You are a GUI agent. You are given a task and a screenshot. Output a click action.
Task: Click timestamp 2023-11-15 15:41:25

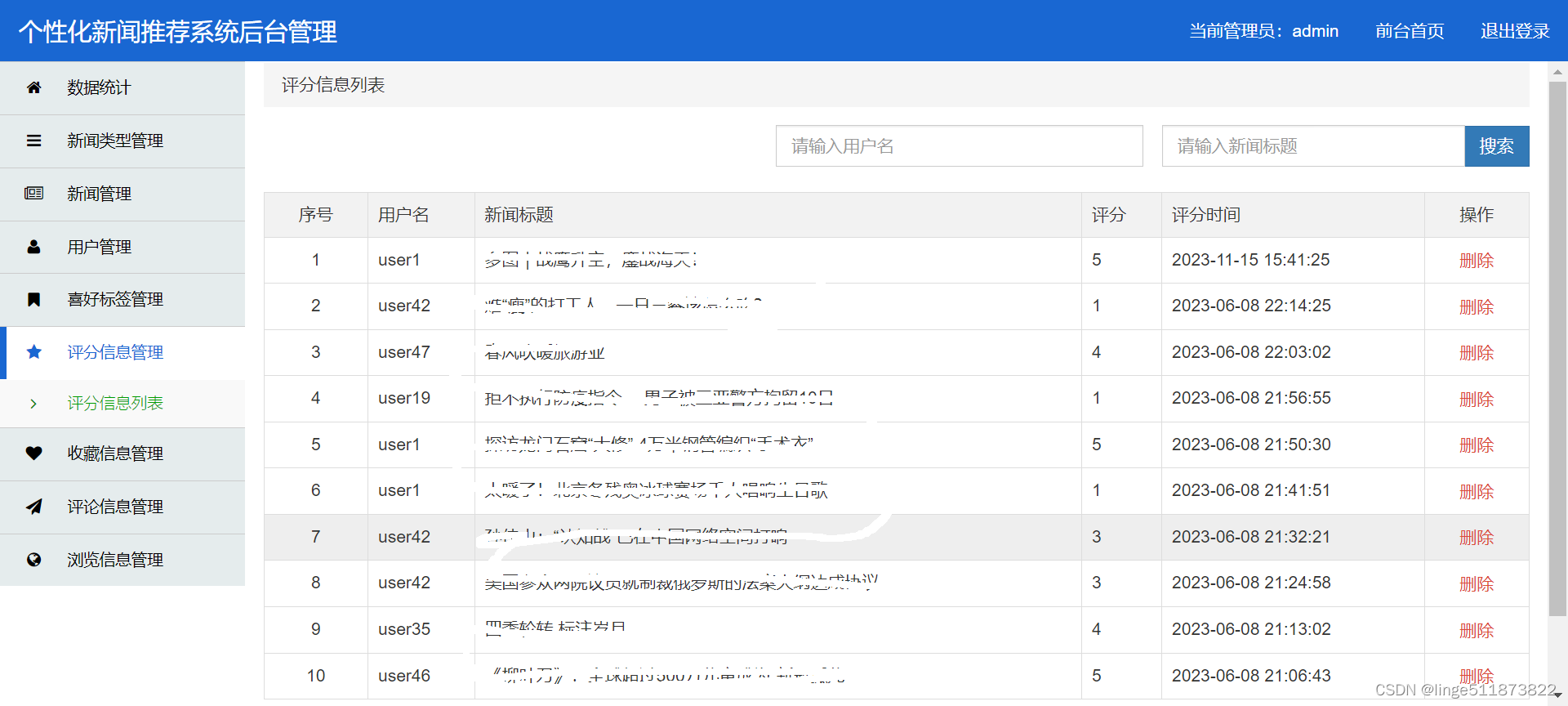click(1250, 260)
